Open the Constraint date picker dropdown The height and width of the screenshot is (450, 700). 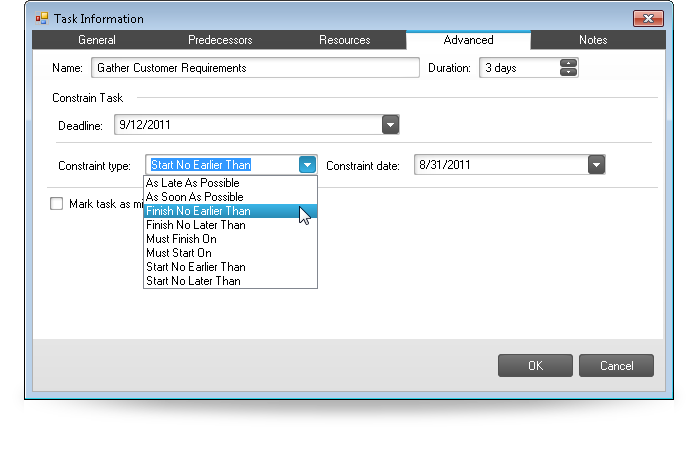tap(596, 165)
